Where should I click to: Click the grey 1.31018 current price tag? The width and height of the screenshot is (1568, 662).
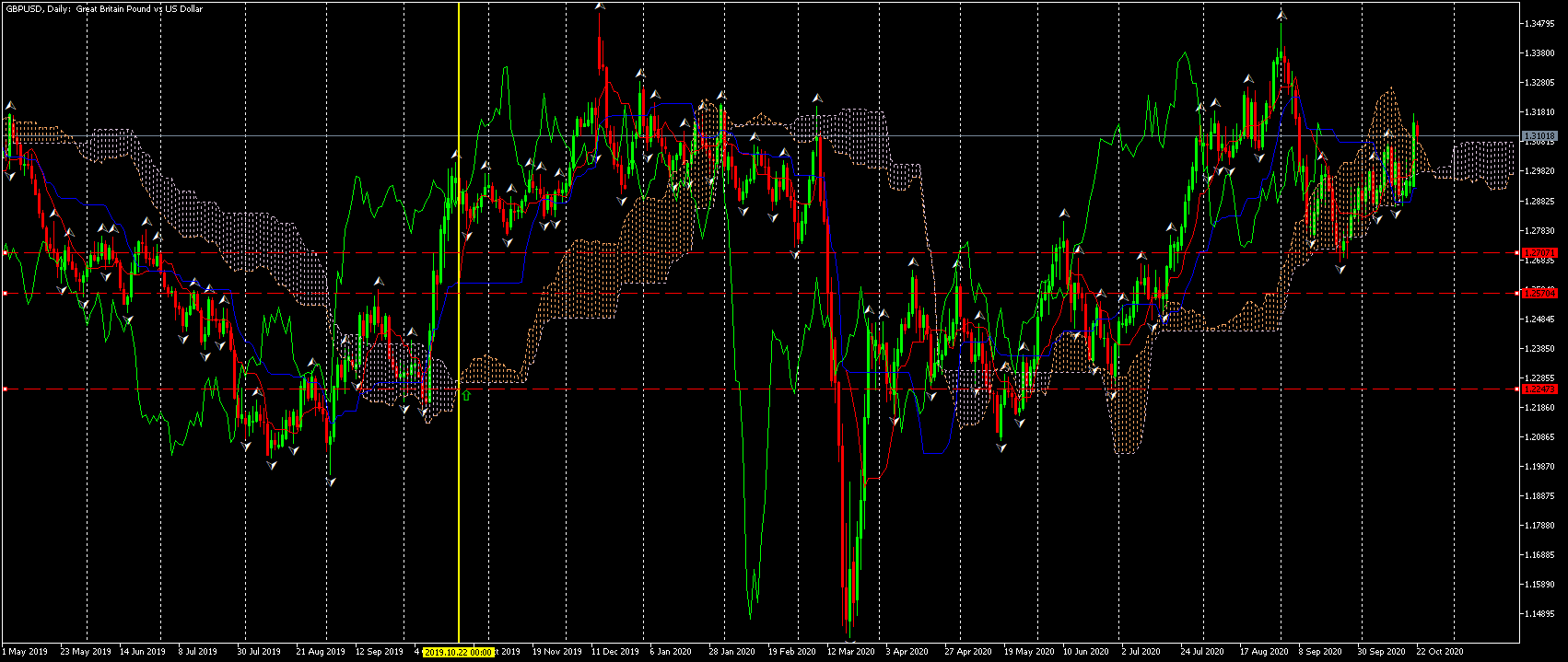1539,135
